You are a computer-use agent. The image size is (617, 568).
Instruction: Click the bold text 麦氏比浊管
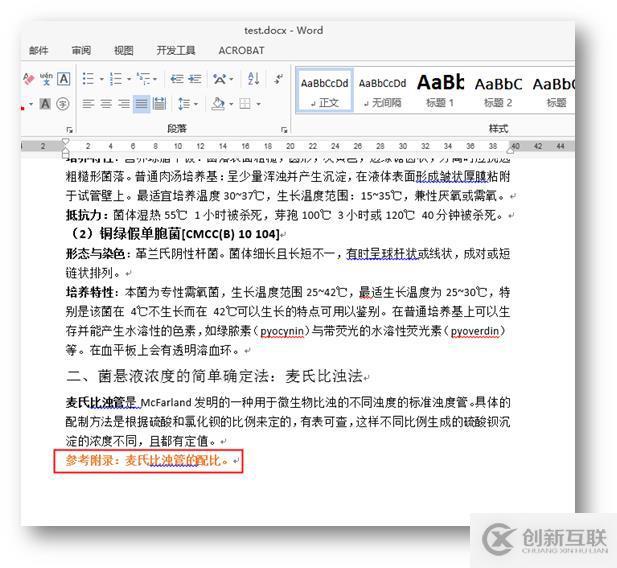coord(96,402)
